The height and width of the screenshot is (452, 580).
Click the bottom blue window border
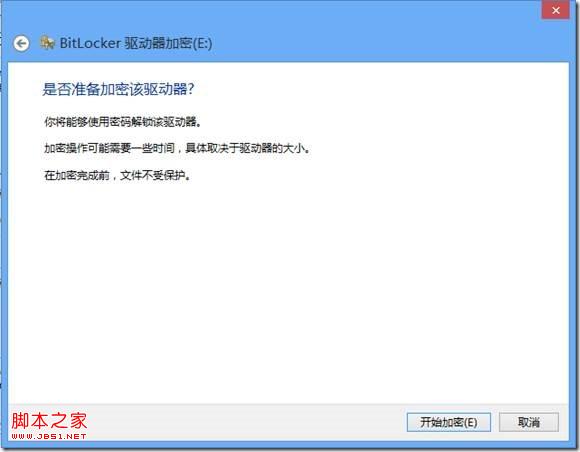289,445
